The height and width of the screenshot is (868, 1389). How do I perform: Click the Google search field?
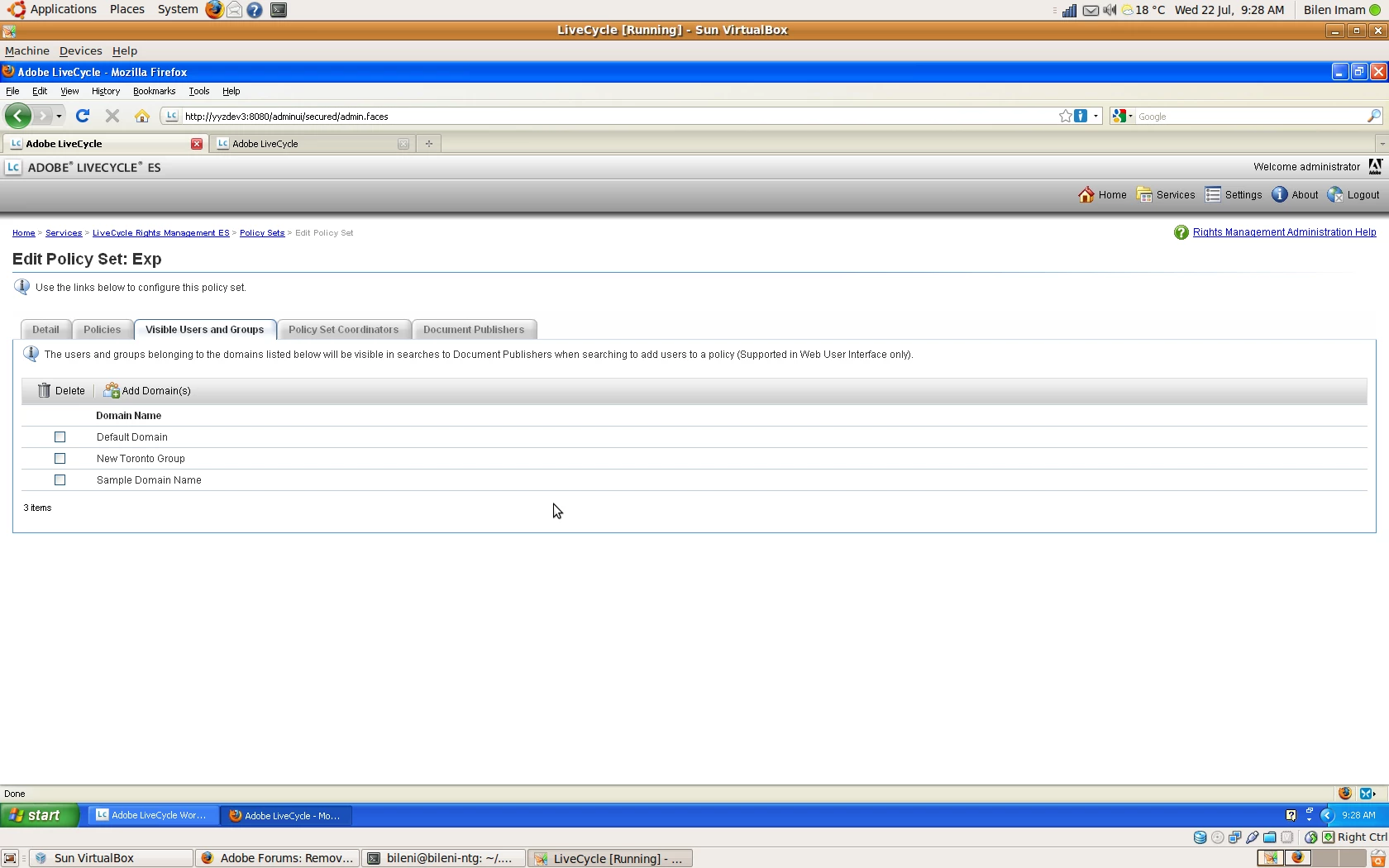pos(1250,117)
